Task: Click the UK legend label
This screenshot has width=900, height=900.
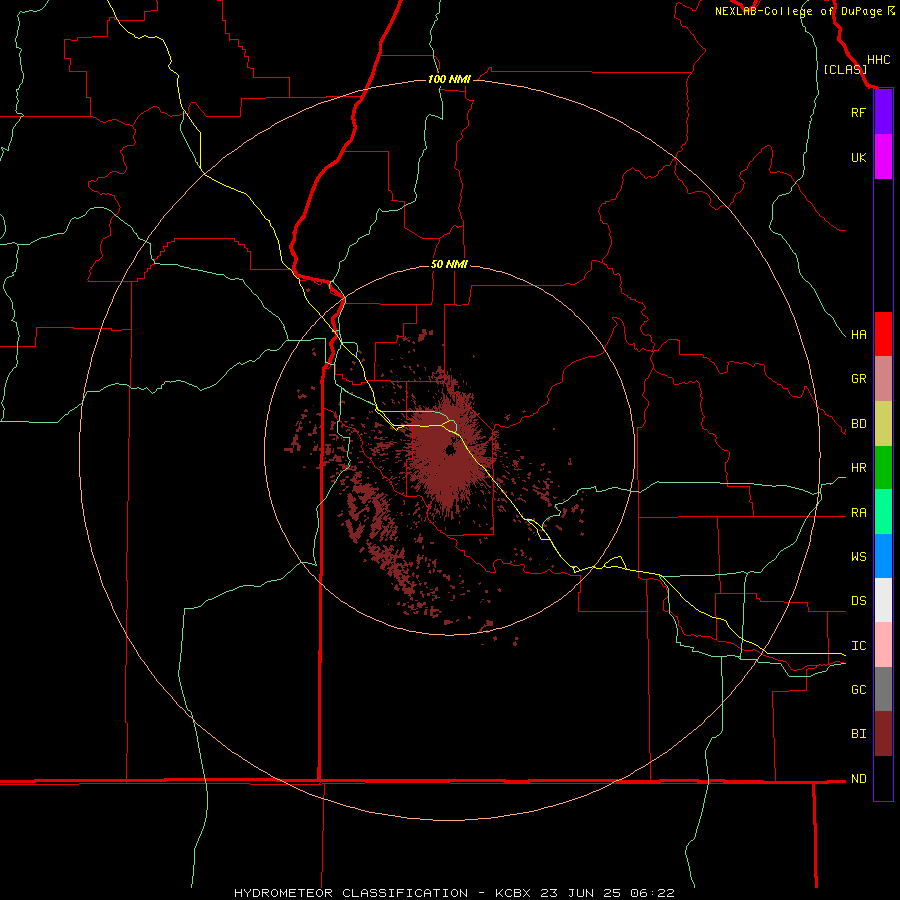Action: [x=858, y=157]
